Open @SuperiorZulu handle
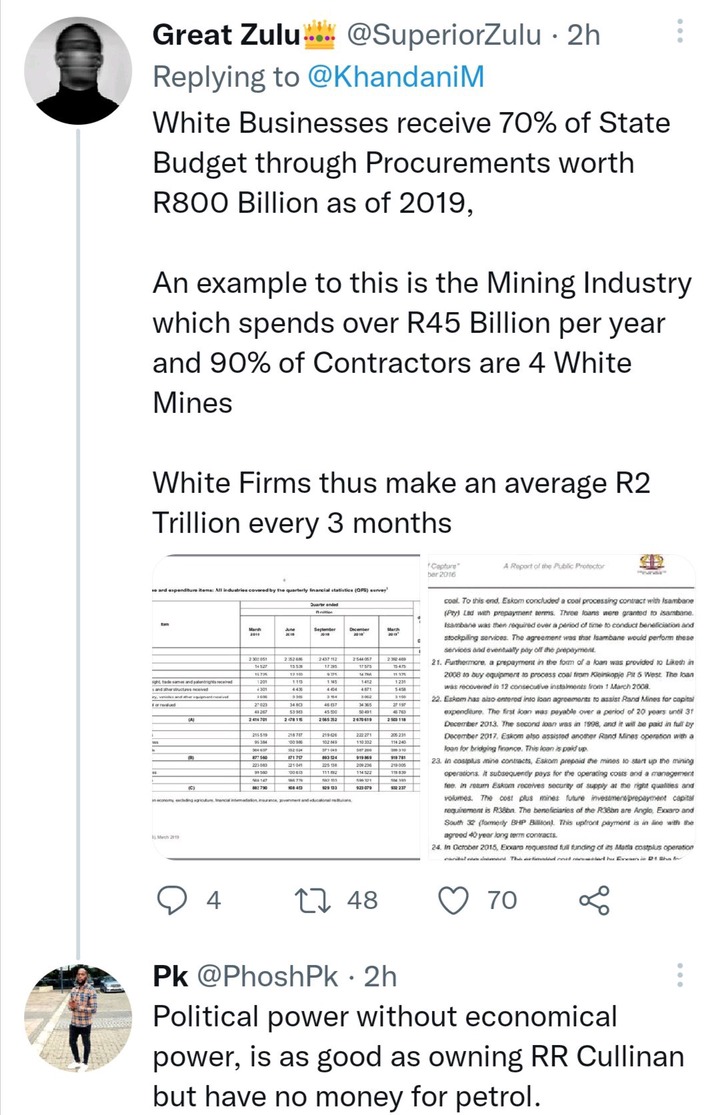Screen dimensions: 720x1115 (443, 34)
